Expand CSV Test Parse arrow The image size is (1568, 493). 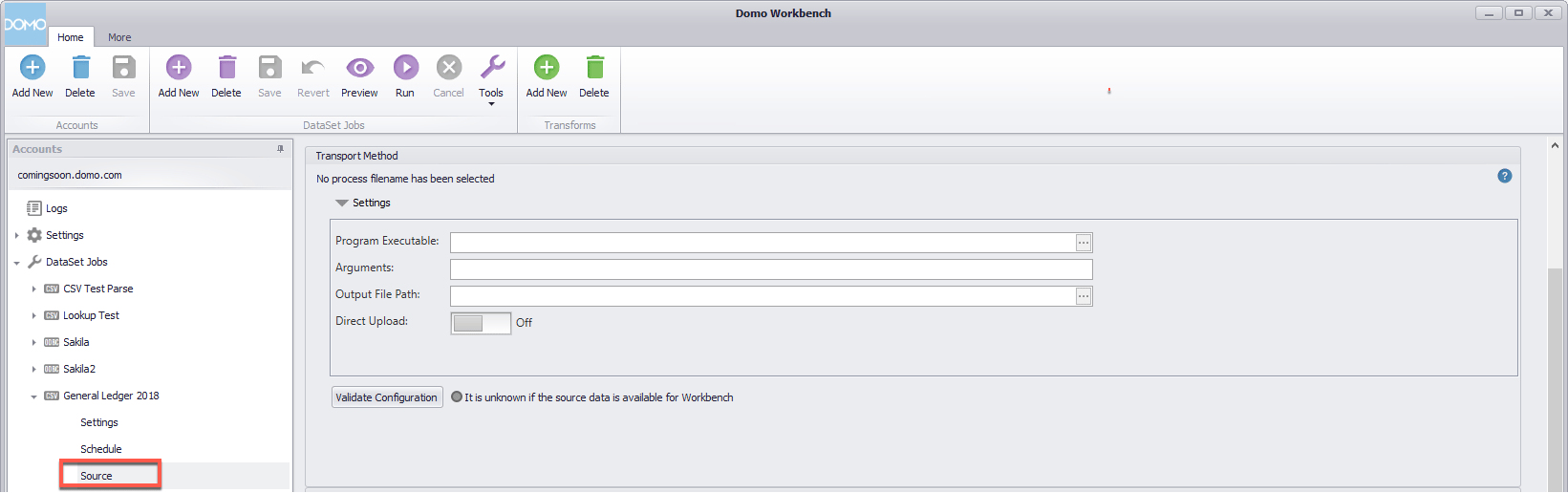tap(33, 289)
